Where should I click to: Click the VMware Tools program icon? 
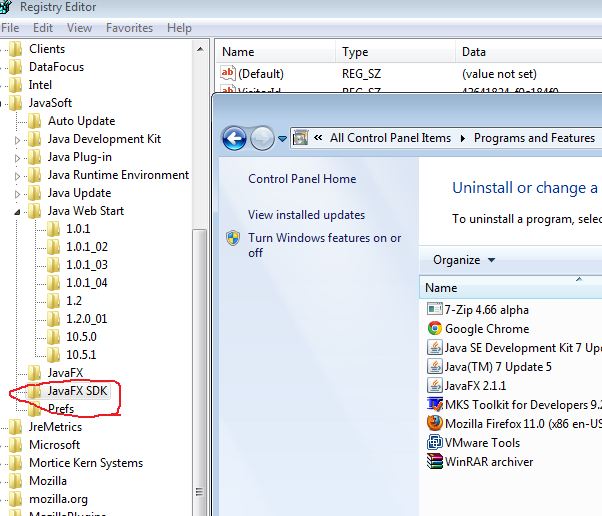434,443
